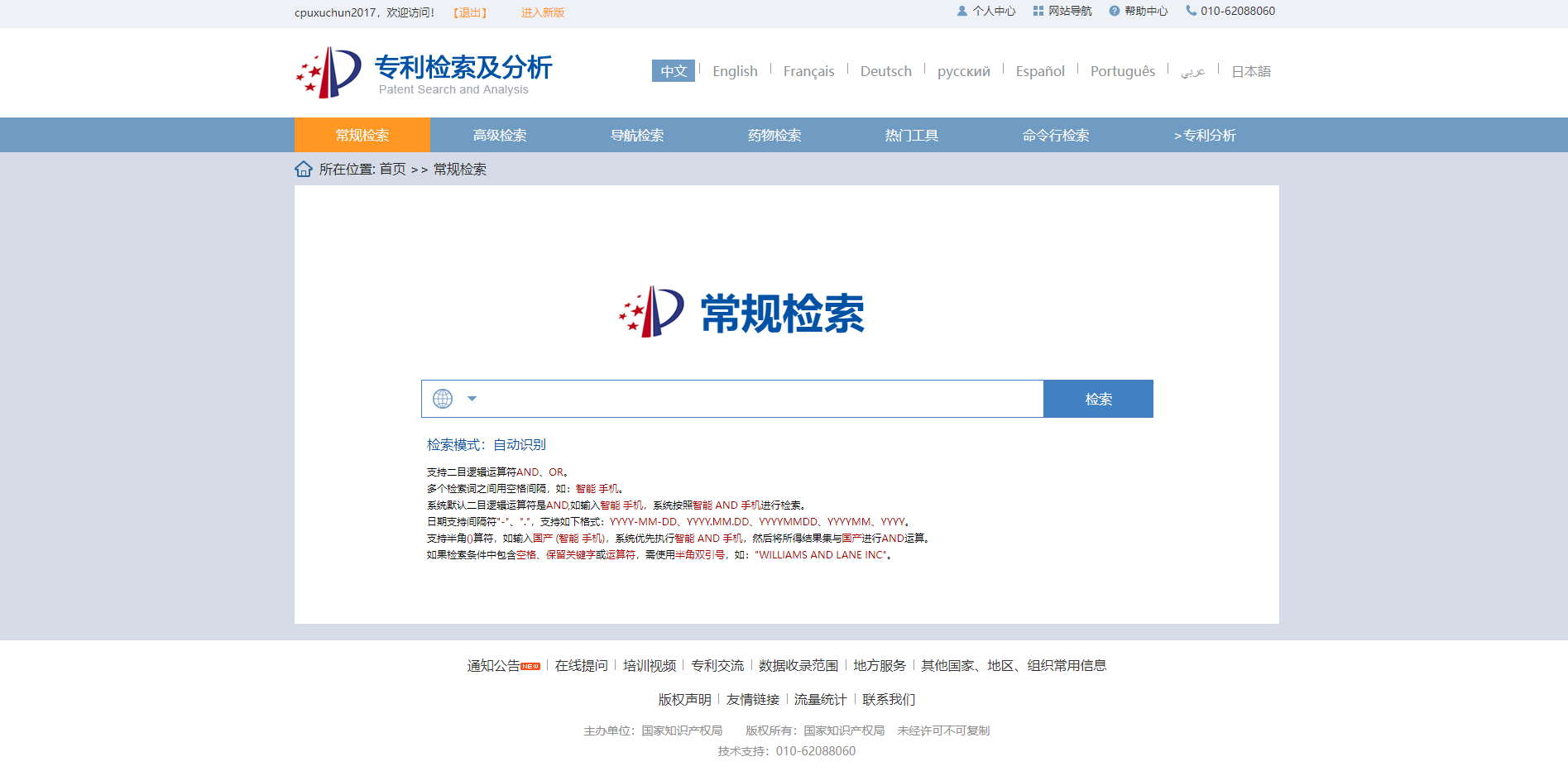Expand the search region dropdown arrow
The width and height of the screenshot is (1568, 776).
(x=472, y=399)
